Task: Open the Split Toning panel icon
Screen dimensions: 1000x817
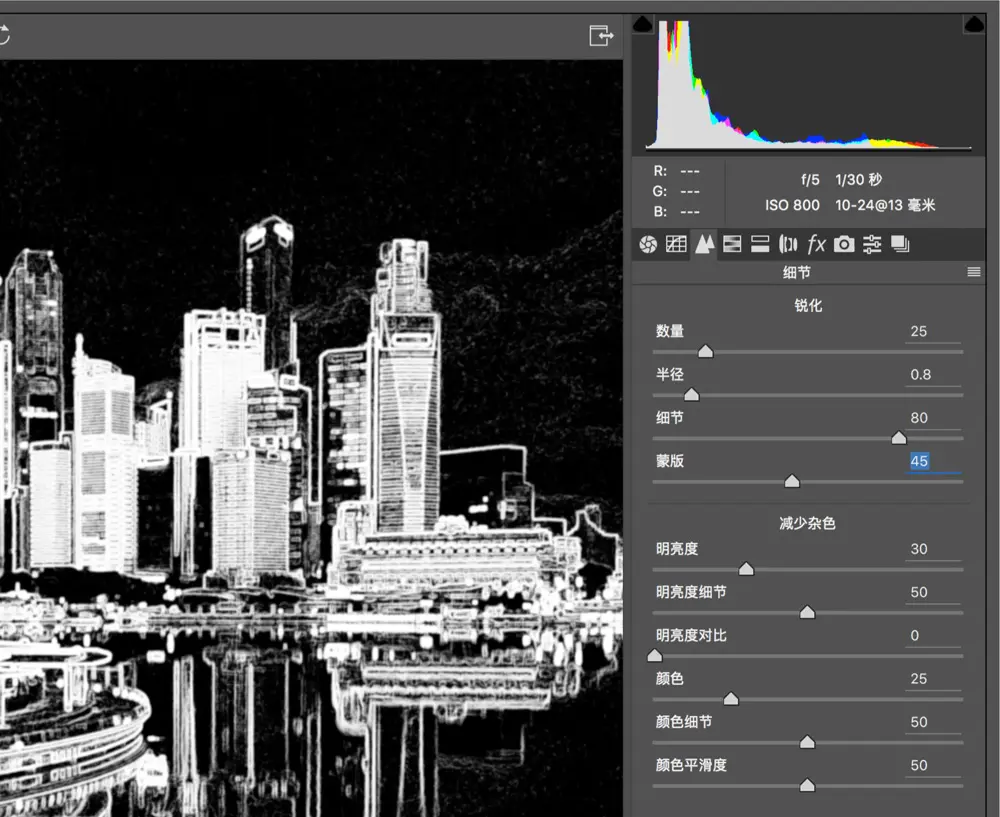Action: tap(760, 244)
